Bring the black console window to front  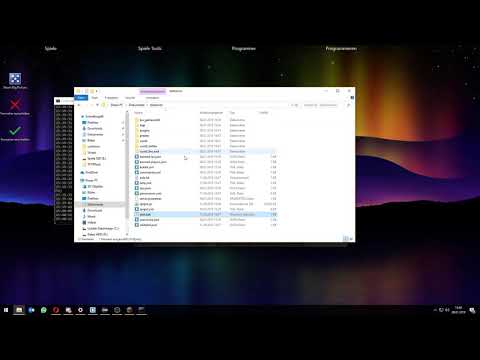(64, 160)
